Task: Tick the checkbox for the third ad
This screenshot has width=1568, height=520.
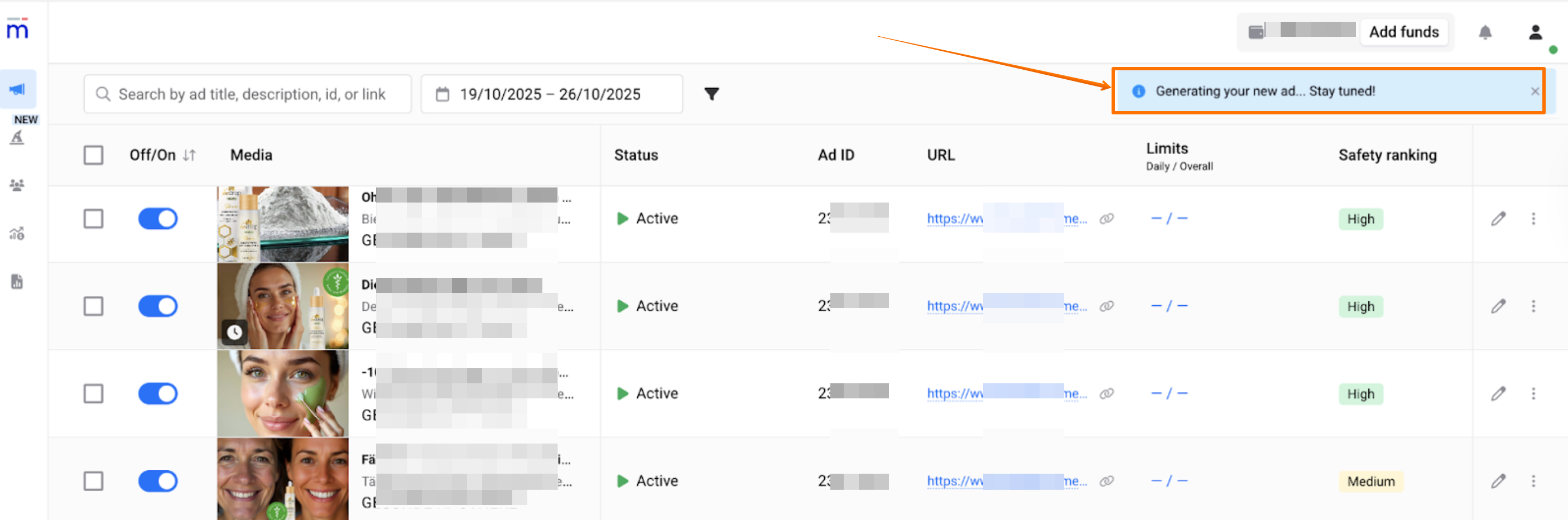Action: pyautogui.click(x=93, y=393)
